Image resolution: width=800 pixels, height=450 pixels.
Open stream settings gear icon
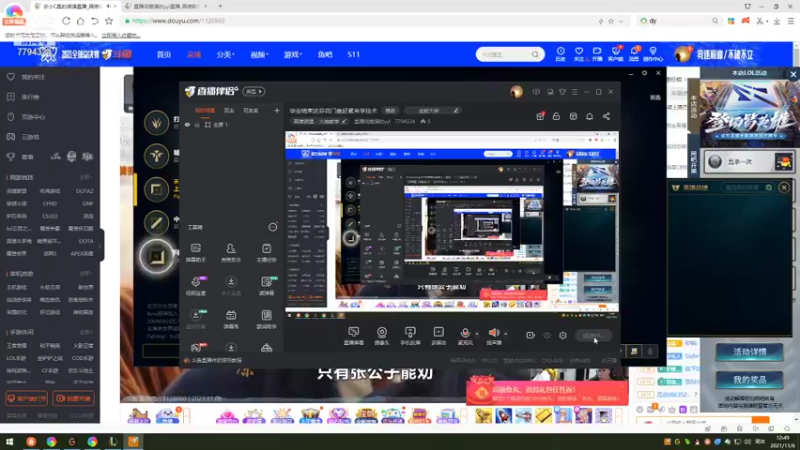pos(562,335)
